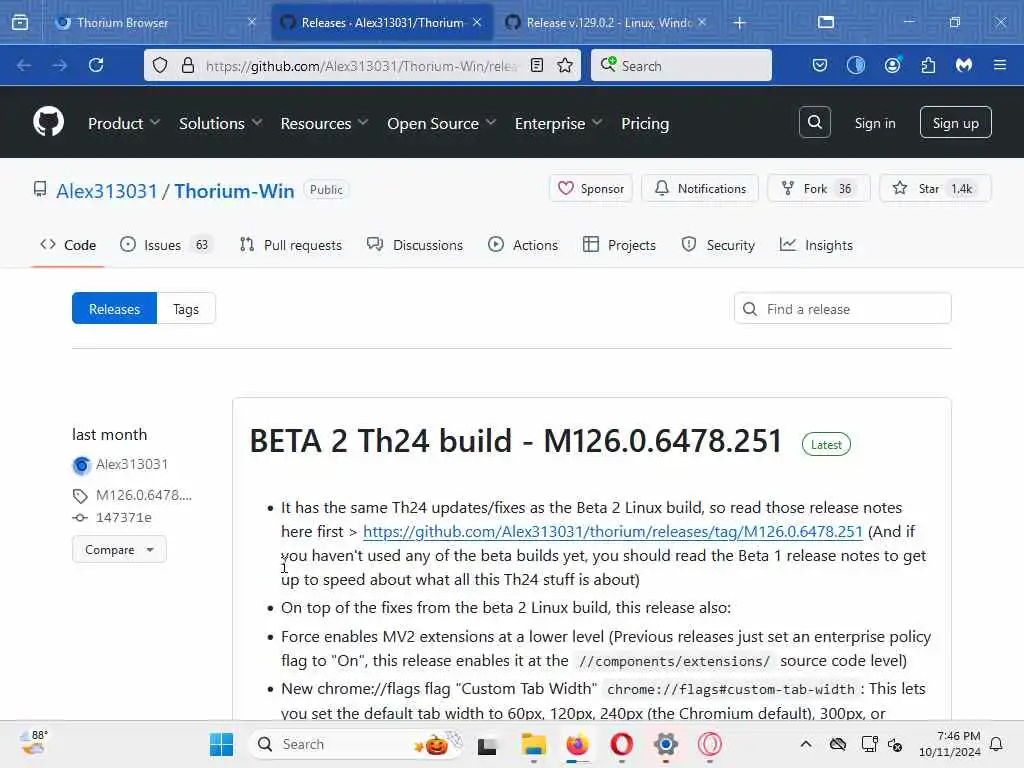Expand the Resources menu
Image resolution: width=1024 pixels, height=768 pixels.
(325, 123)
